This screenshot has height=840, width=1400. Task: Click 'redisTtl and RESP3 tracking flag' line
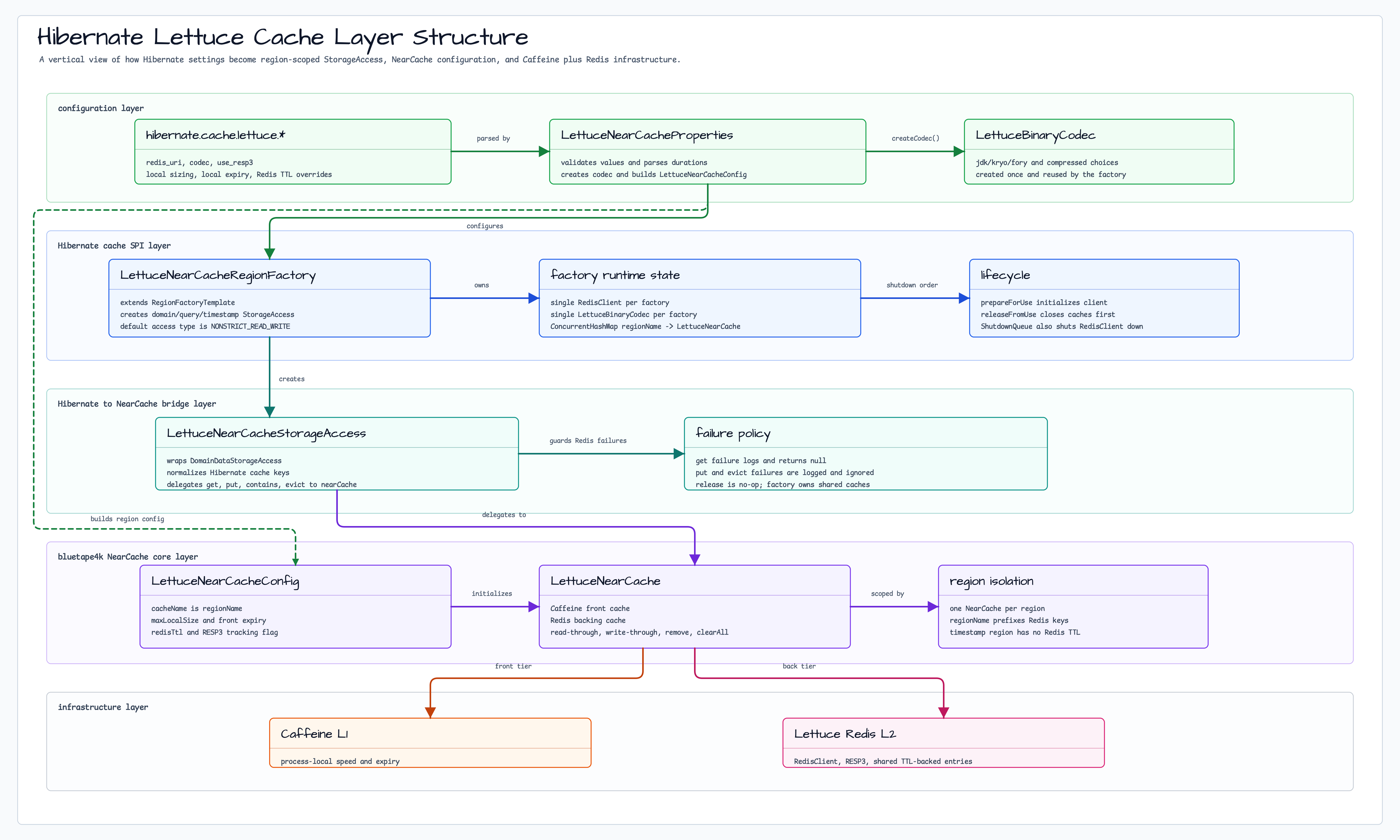click(214, 632)
